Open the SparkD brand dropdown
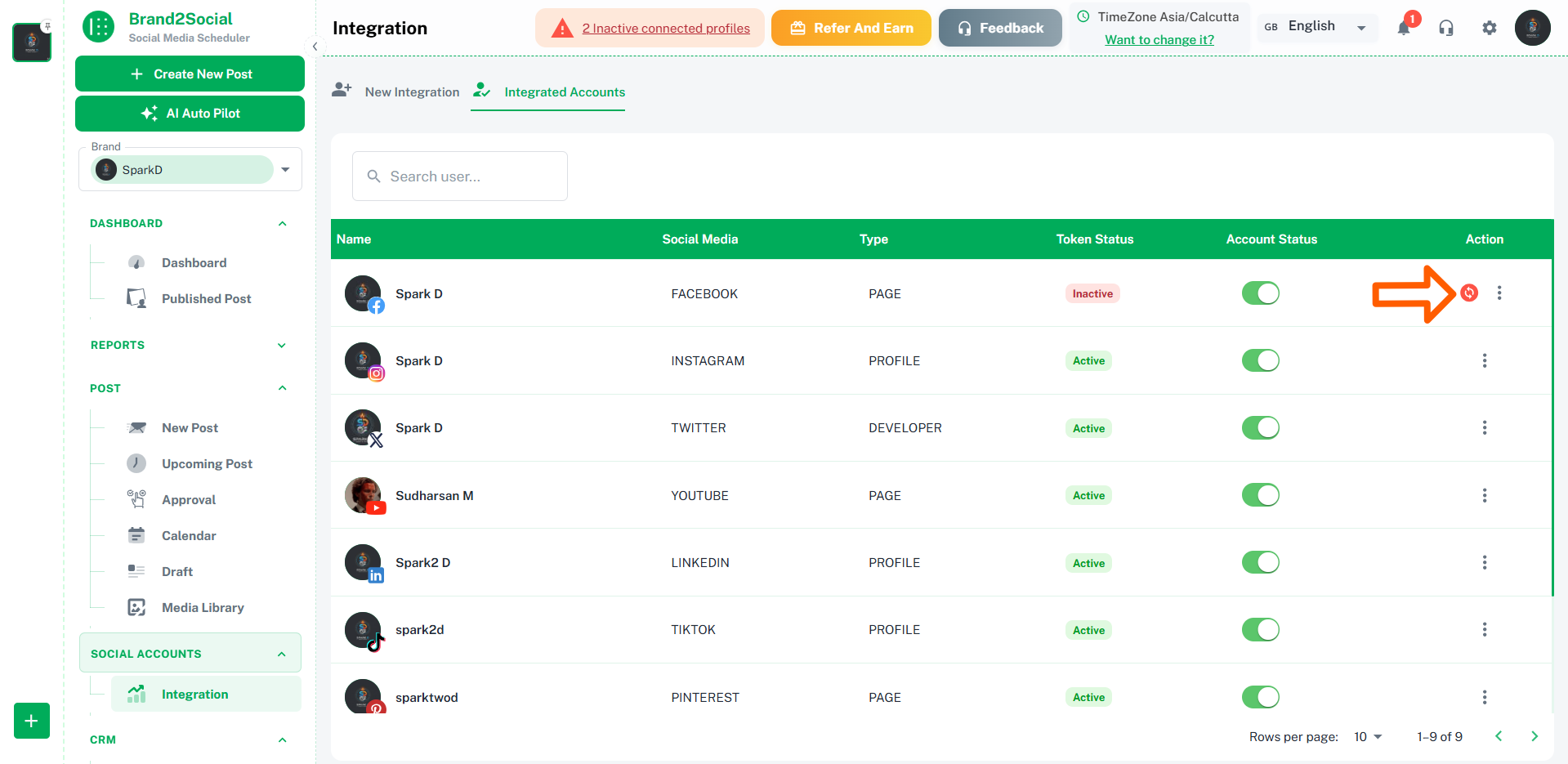The image size is (1568, 764). tap(284, 169)
